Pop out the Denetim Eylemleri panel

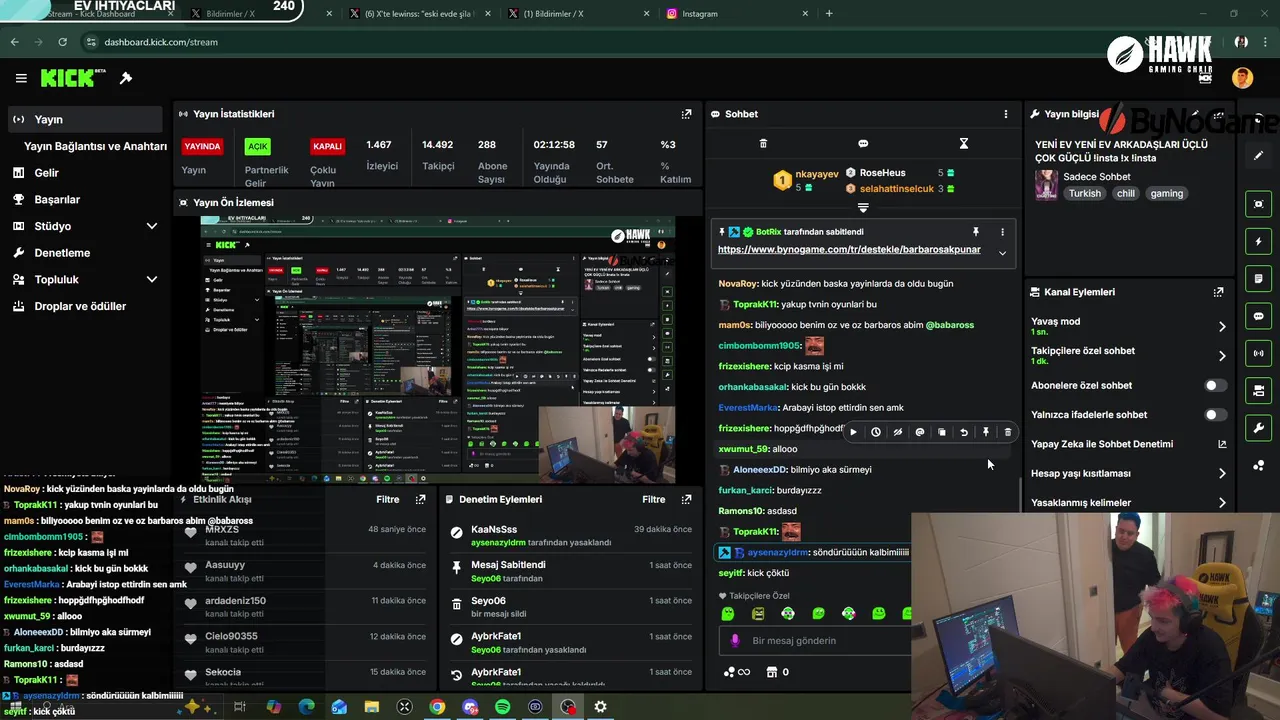(686, 499)
